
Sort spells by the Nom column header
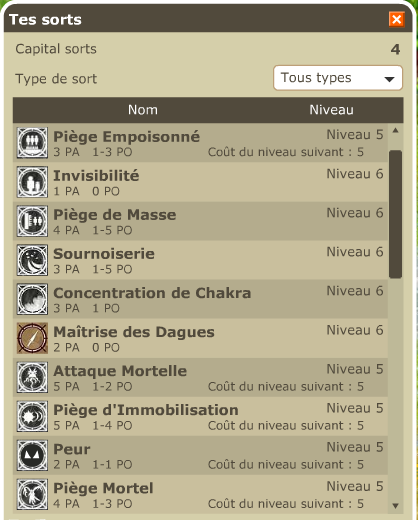(x=143, y=110)
